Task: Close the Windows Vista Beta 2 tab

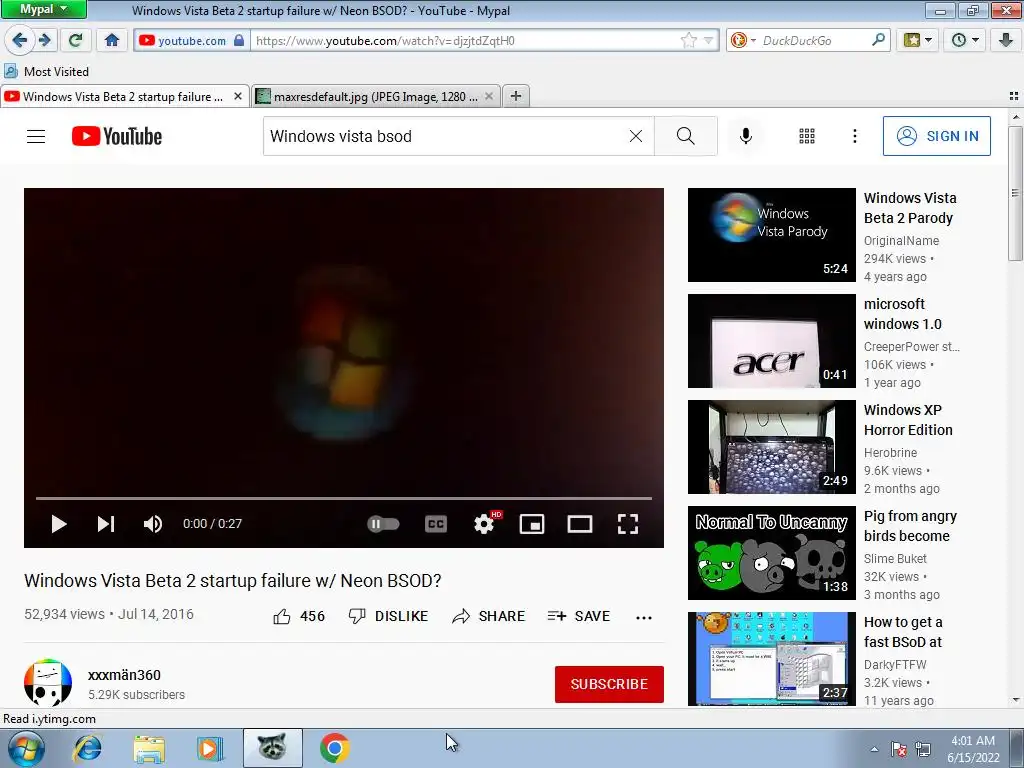Action: tap(238, 97)
